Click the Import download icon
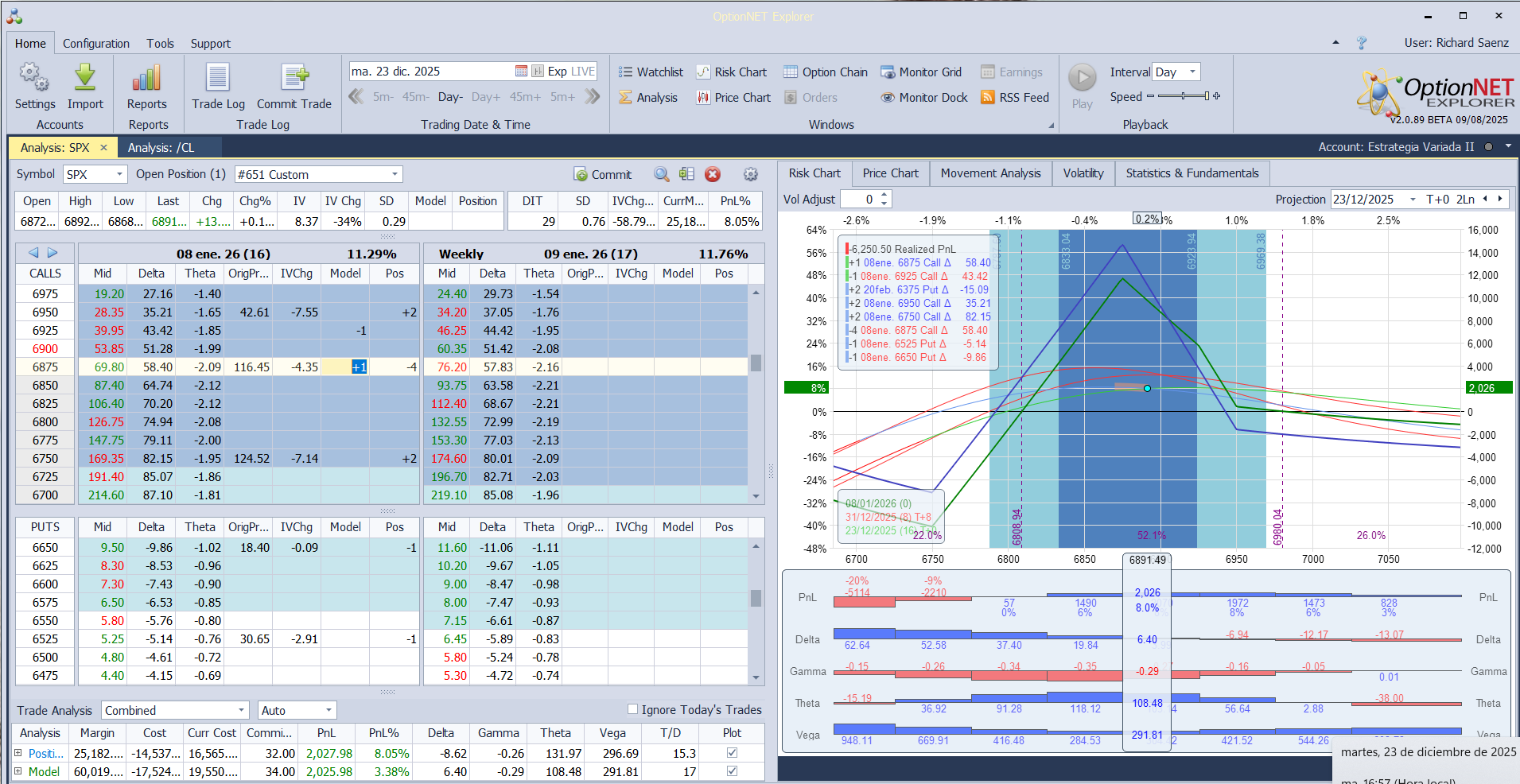The width and height of the screenshot is (1520, 784). 85,78
